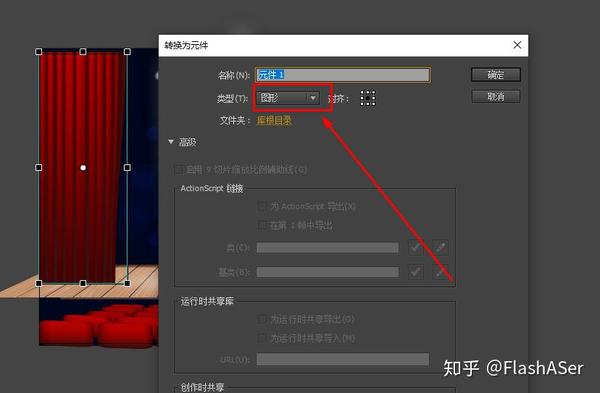This screenshot has width=600, height=393.
Task: Click the 对齐 registration point grid
Action: tap(368, 98)
